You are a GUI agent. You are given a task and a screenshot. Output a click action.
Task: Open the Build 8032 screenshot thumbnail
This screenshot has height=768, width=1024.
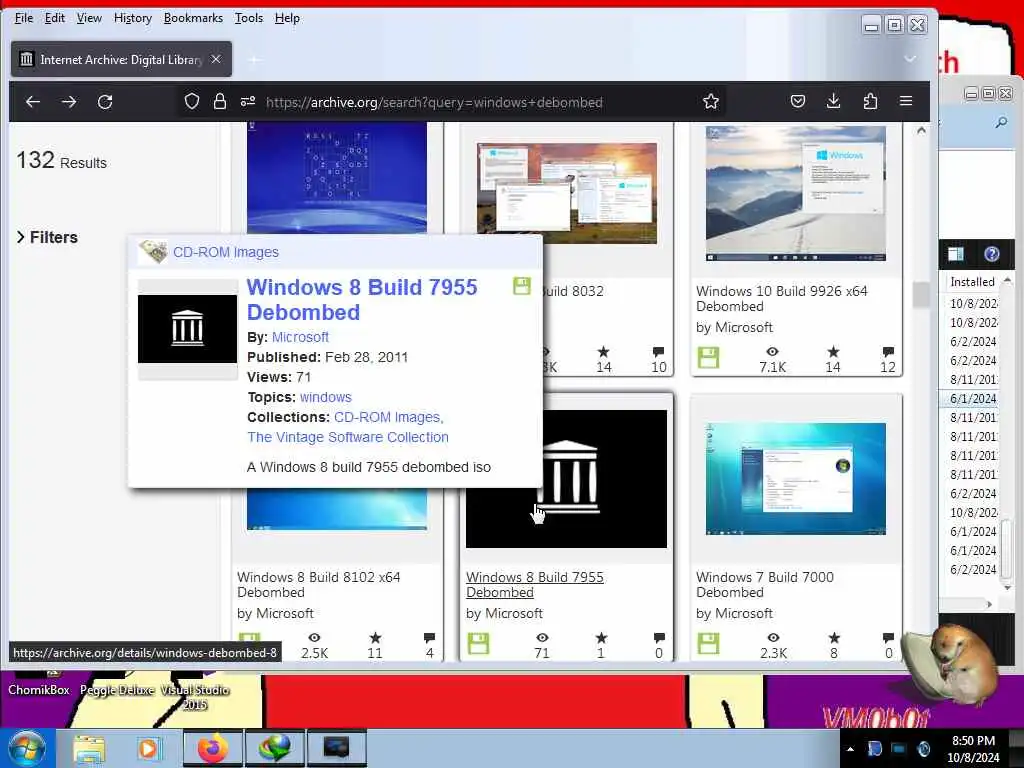[x=567, y=193]
